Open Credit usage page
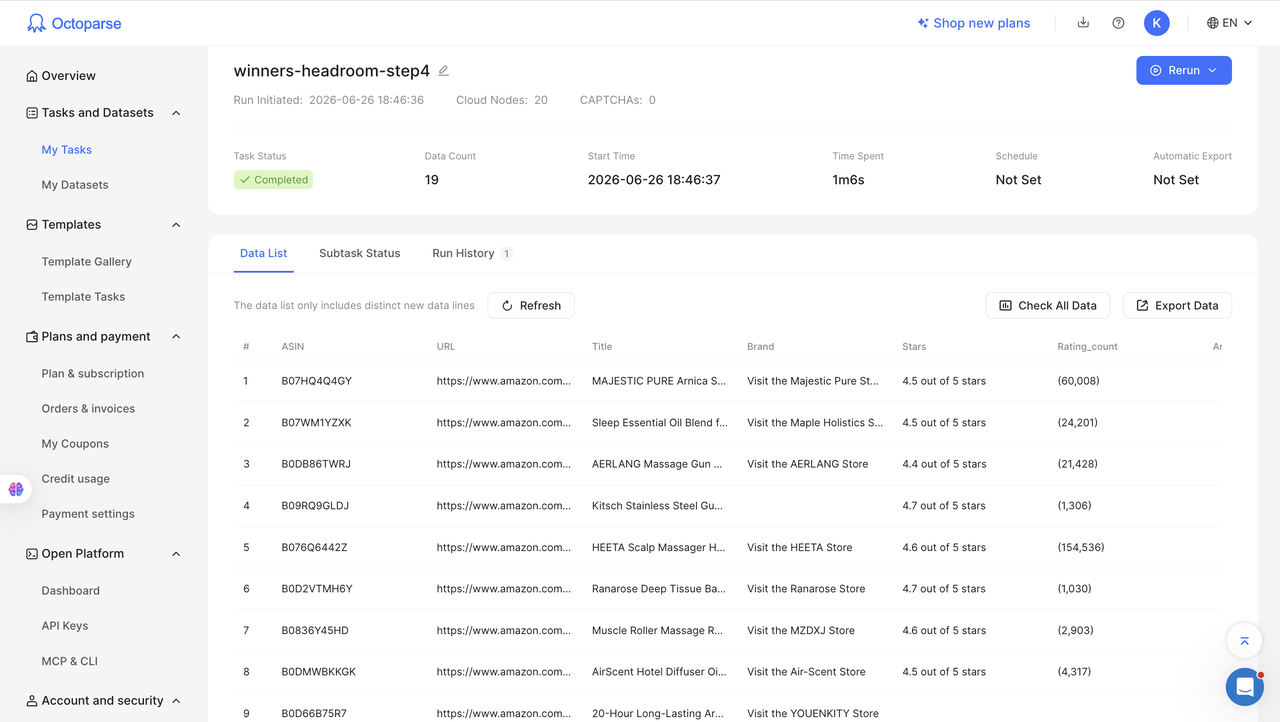The width and height of the screenshot is (1280, 722). (76, 479)
